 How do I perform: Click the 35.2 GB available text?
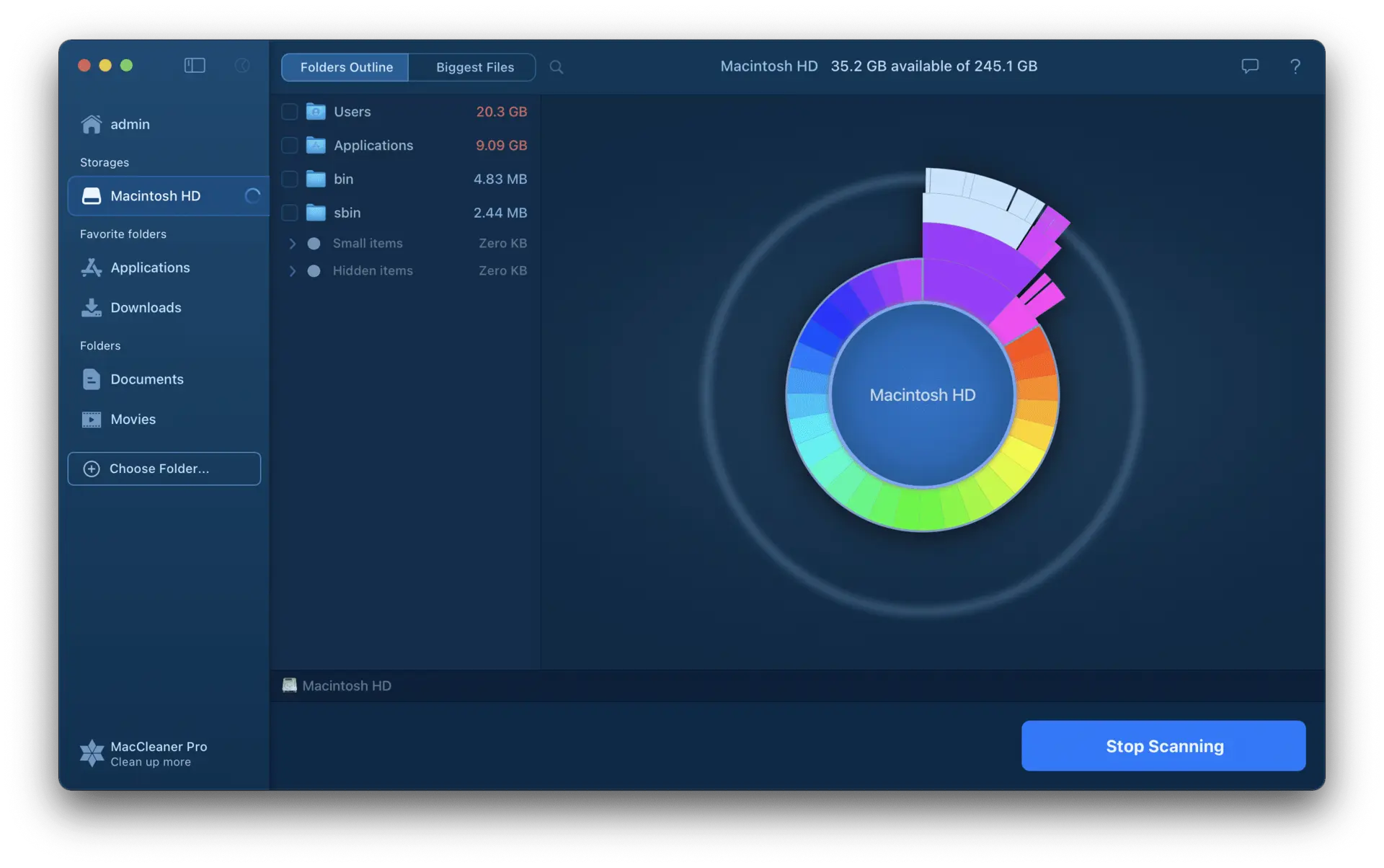point(934,66)
